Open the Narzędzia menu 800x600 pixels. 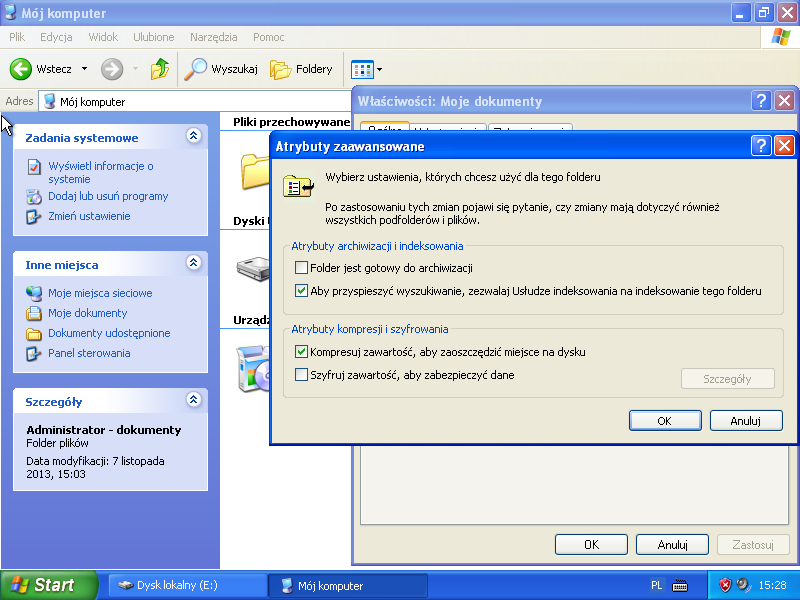214,37
